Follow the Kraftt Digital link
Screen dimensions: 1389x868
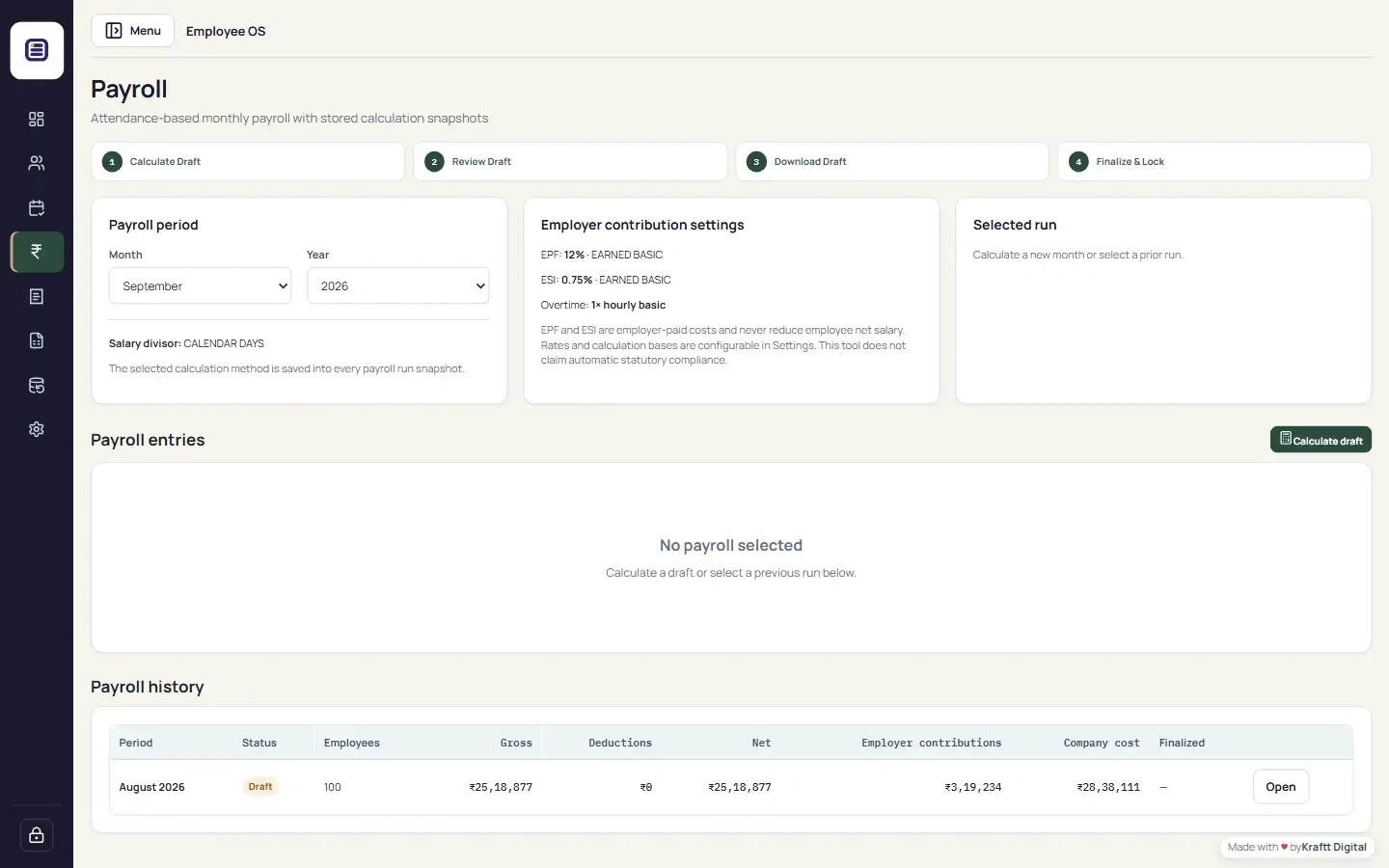click(1334, 847)
